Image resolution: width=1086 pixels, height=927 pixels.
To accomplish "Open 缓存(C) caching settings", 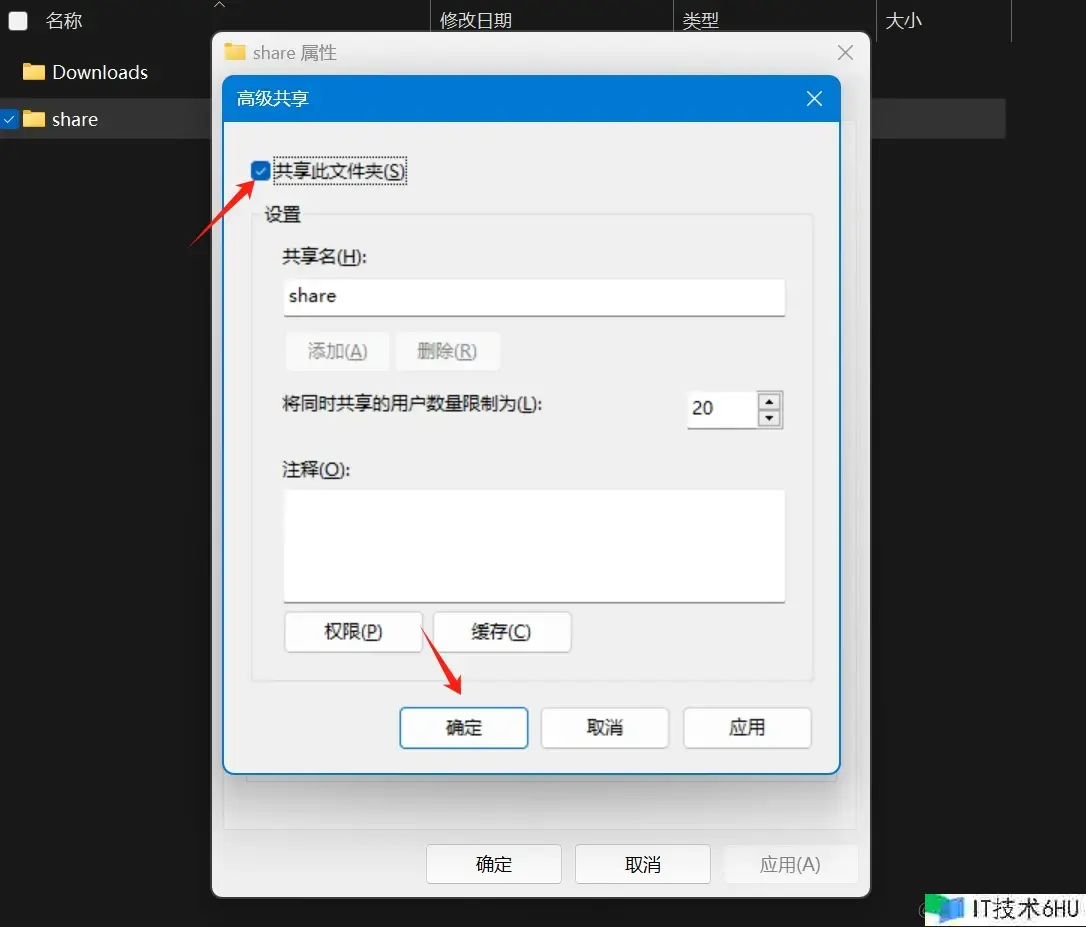I will (x=502, y=632).
